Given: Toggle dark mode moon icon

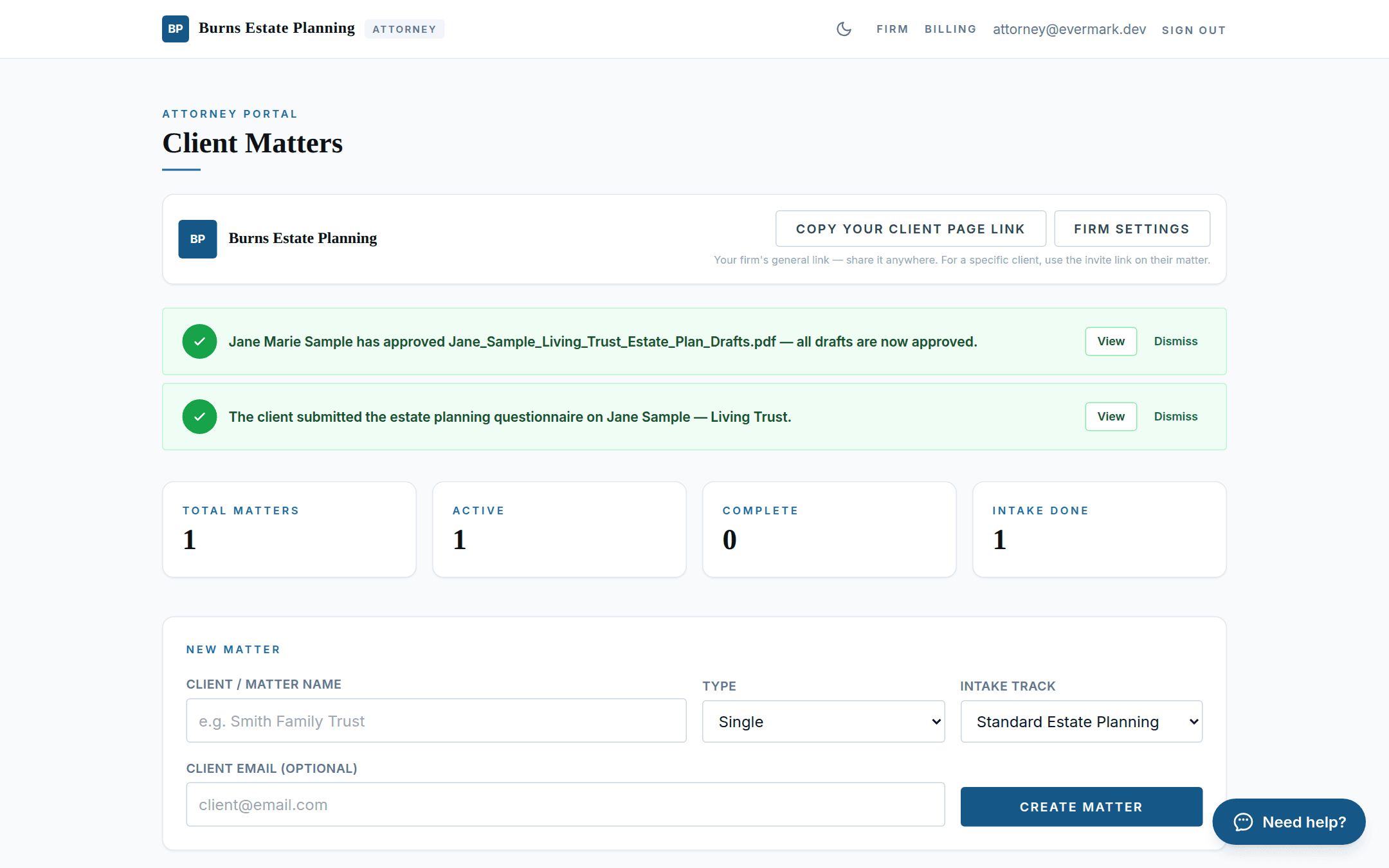Looking at the screenshot, I should [x=844, y=29].
